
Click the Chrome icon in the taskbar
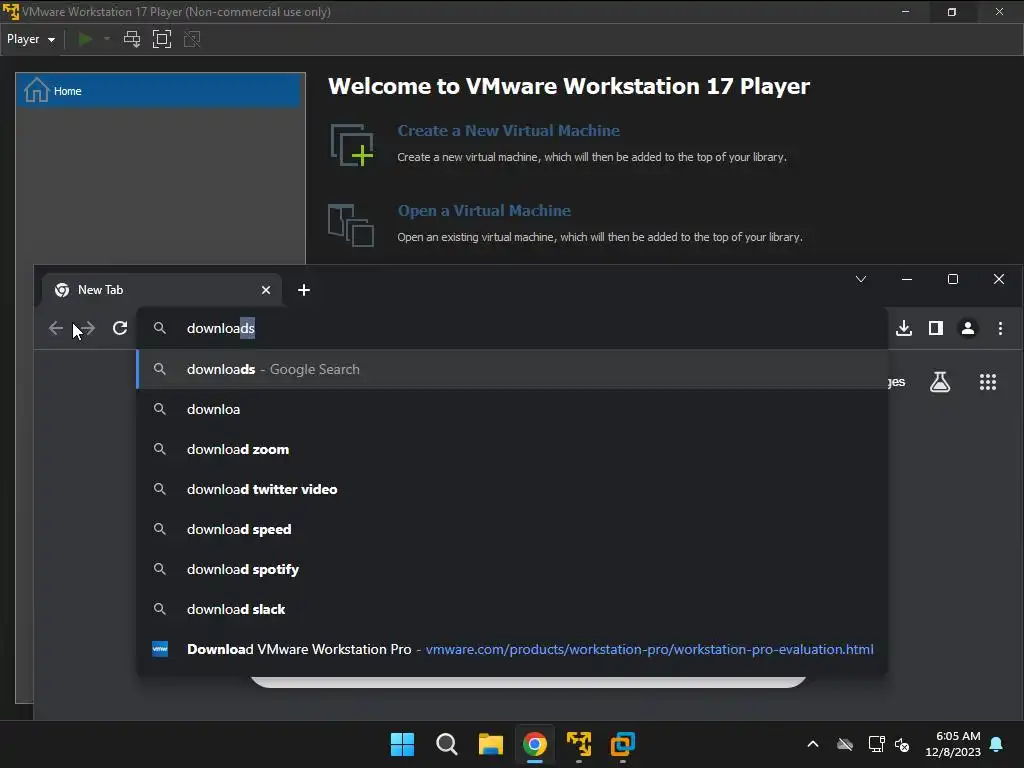(x=535, y=744)
